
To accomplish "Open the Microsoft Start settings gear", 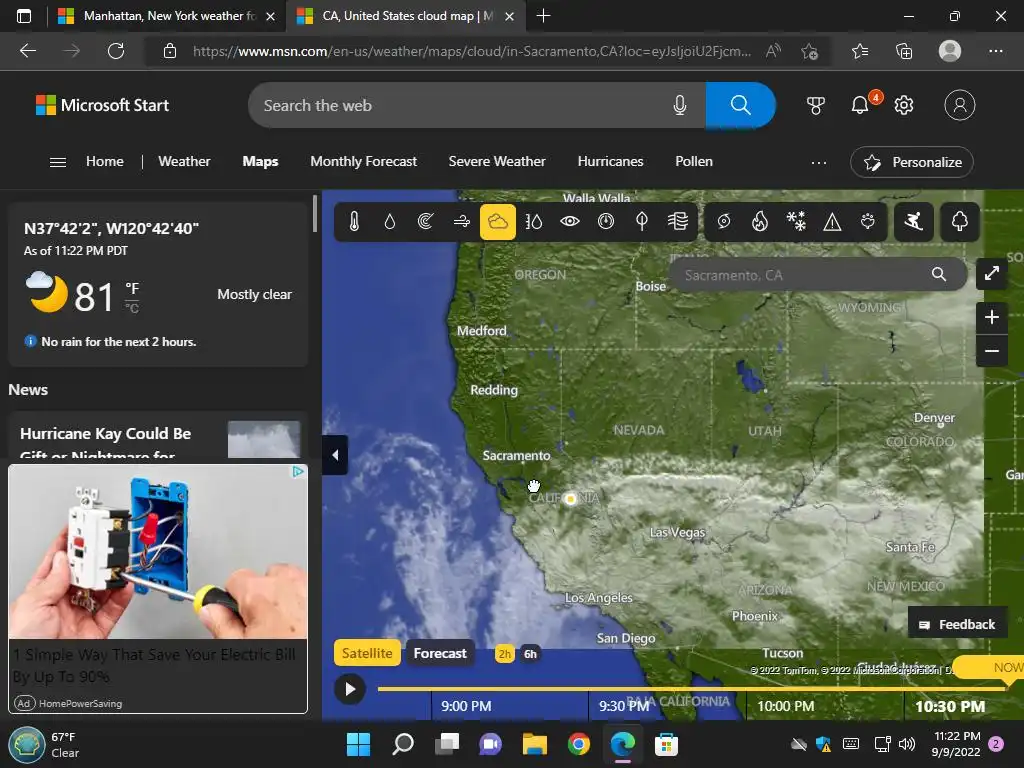I will pos(904,105).
